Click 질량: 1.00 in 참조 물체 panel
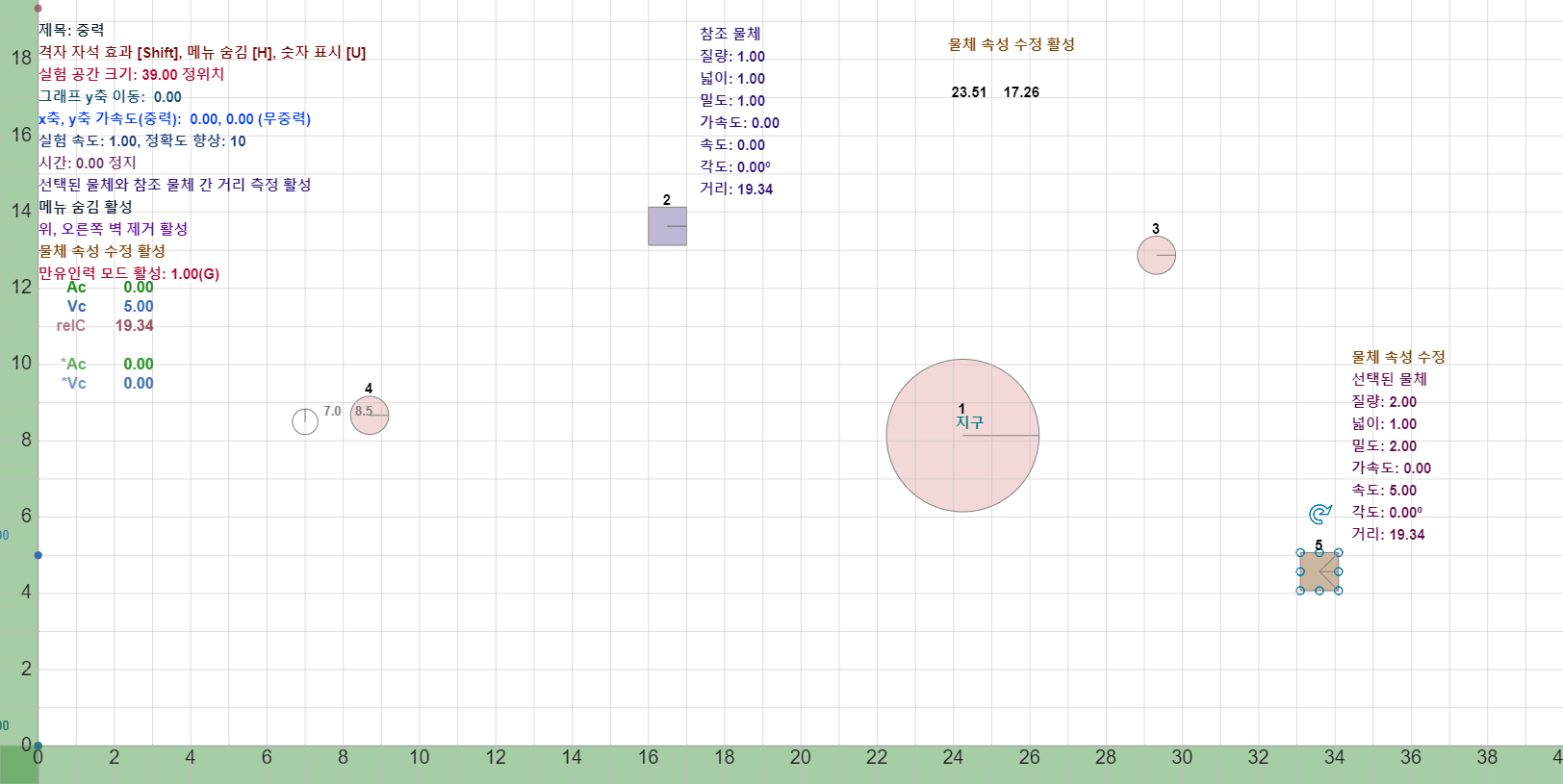 732,56
